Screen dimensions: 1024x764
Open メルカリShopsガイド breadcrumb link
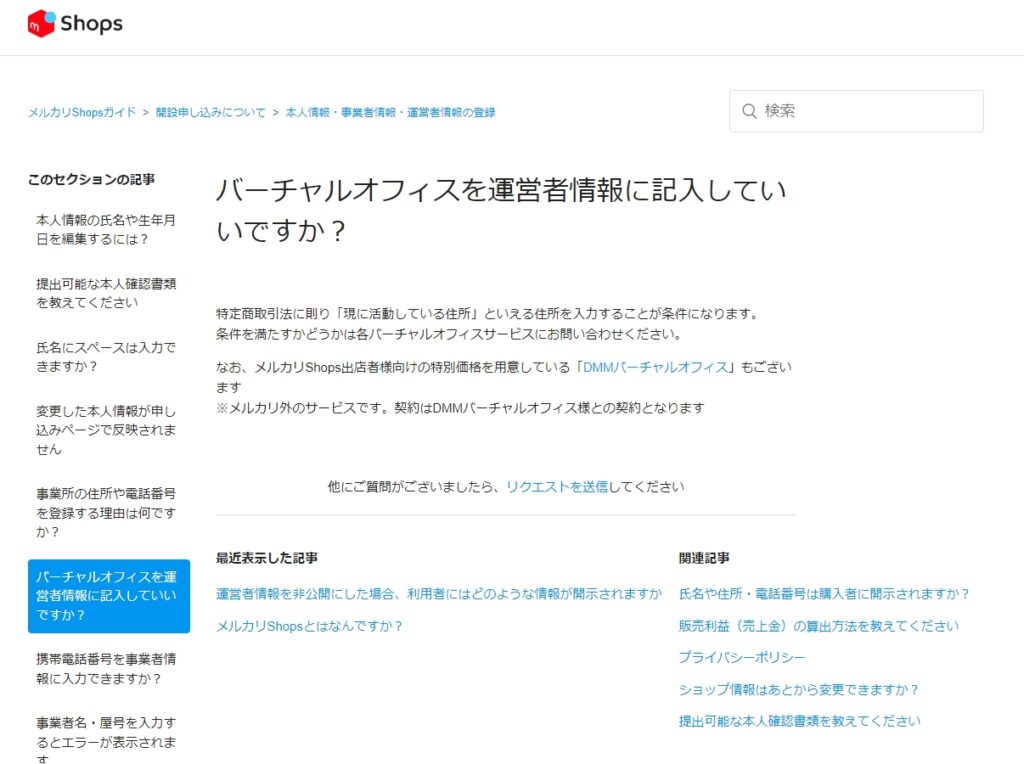click(x=82, y=112)
